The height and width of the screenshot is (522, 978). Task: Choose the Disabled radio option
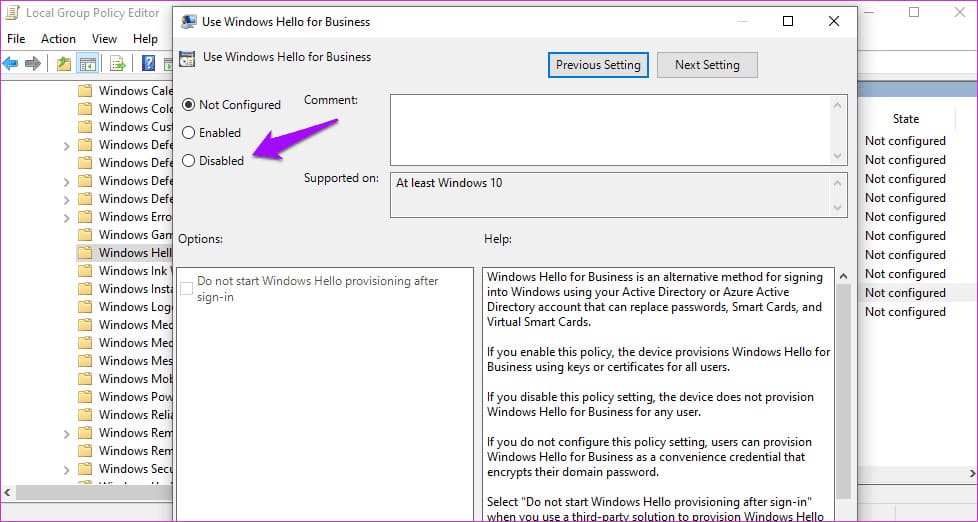click(189, 161)
